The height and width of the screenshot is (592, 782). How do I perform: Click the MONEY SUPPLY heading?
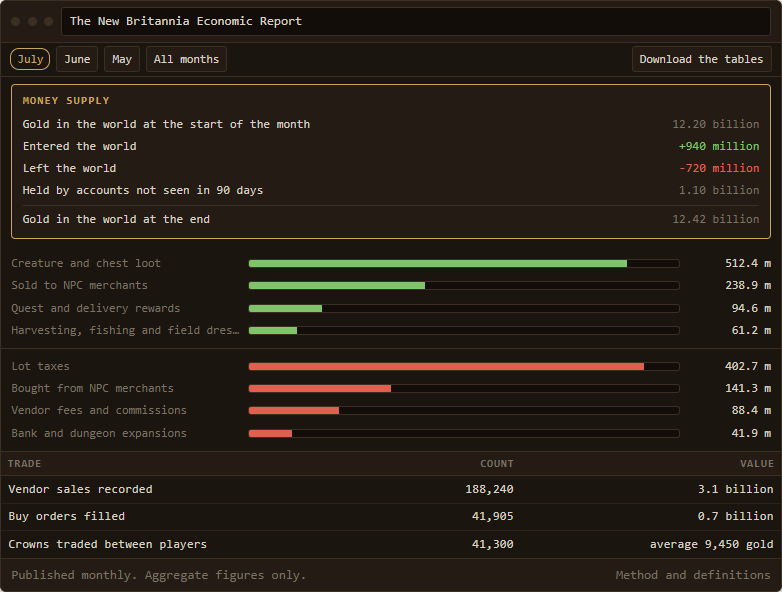(x=66, y=101)
